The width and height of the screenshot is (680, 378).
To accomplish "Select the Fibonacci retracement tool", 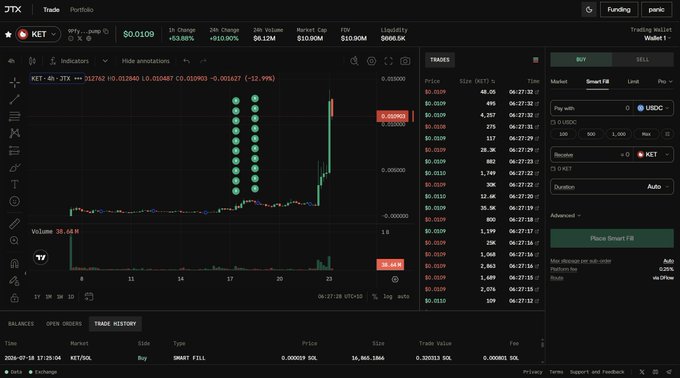I will [x=15, y=116].
